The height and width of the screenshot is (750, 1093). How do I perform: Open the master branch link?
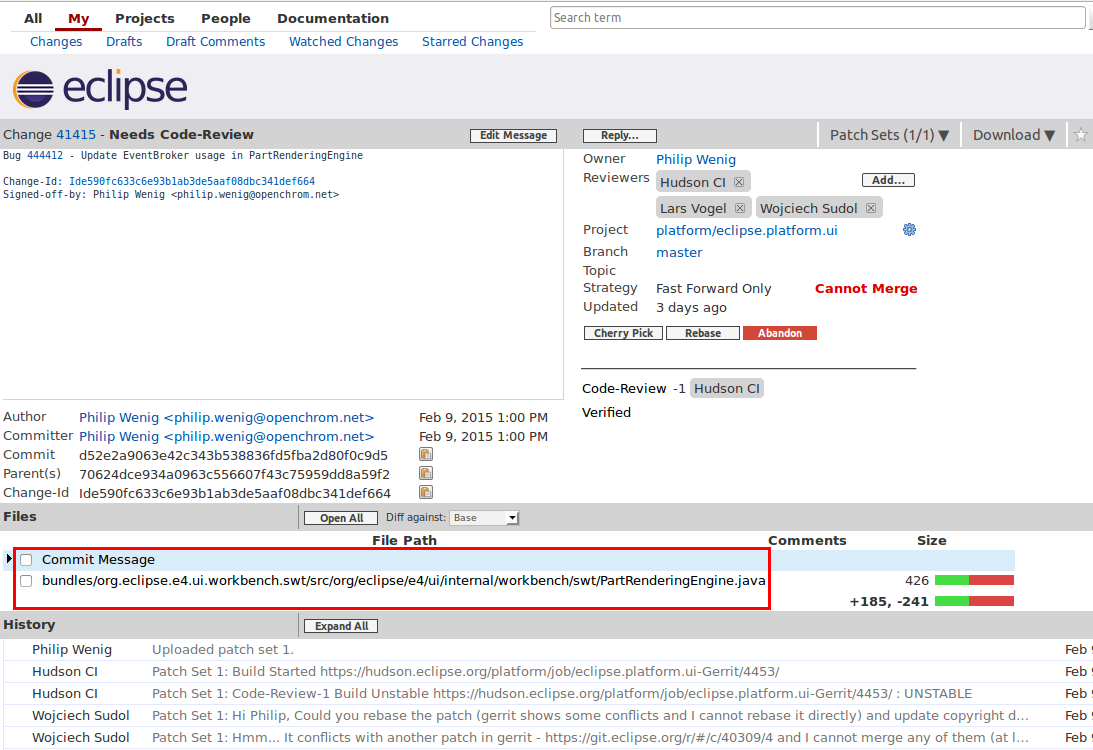pos(679,252)
